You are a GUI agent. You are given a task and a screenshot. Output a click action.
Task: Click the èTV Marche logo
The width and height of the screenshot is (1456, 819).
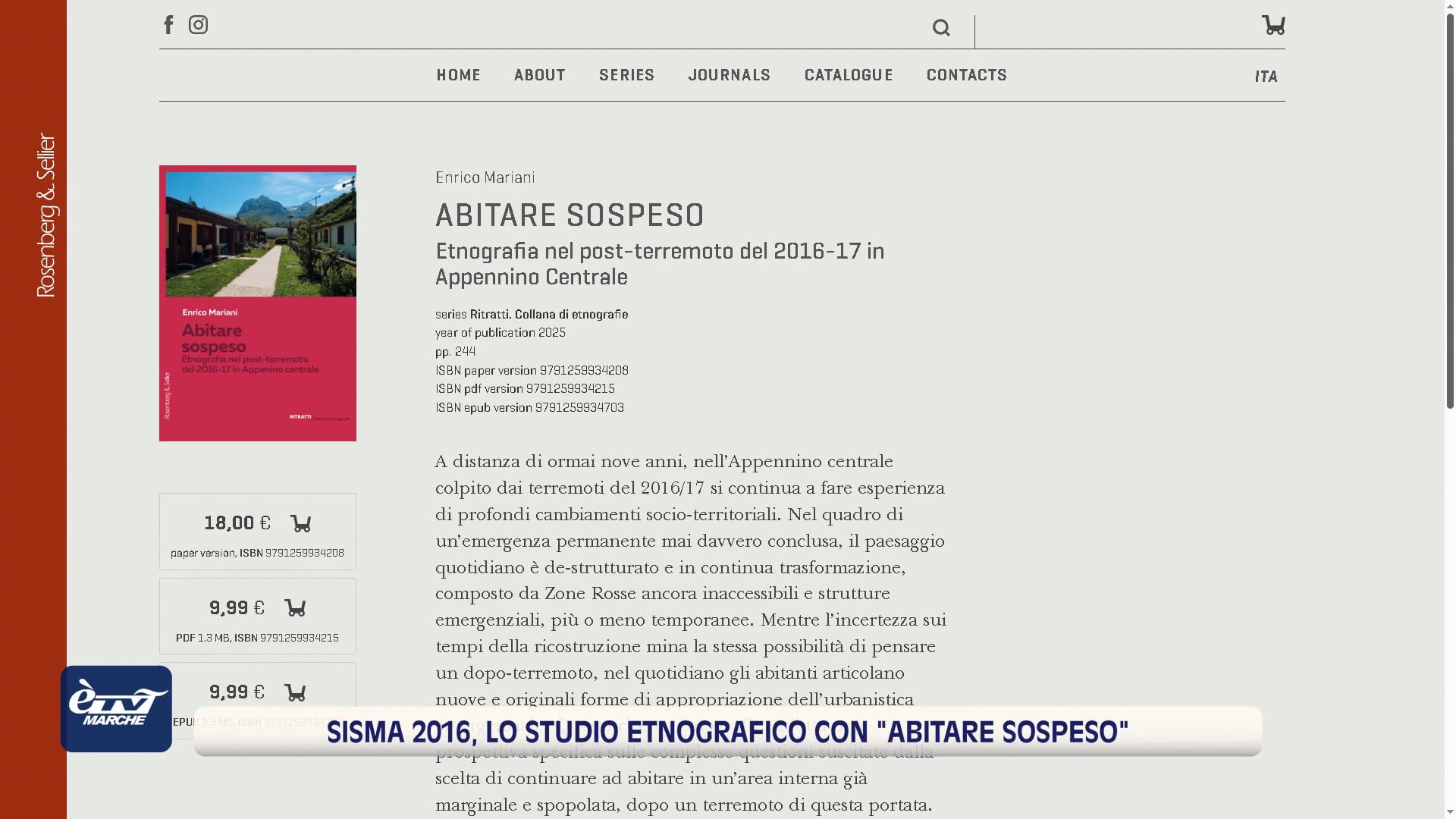point(116,709)
